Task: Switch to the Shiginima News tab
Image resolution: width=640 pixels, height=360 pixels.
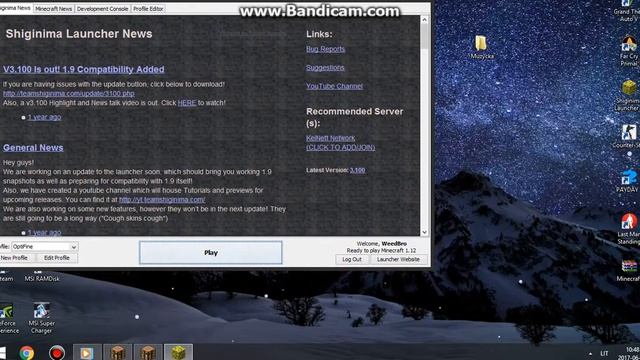Action: click(16, 8)
